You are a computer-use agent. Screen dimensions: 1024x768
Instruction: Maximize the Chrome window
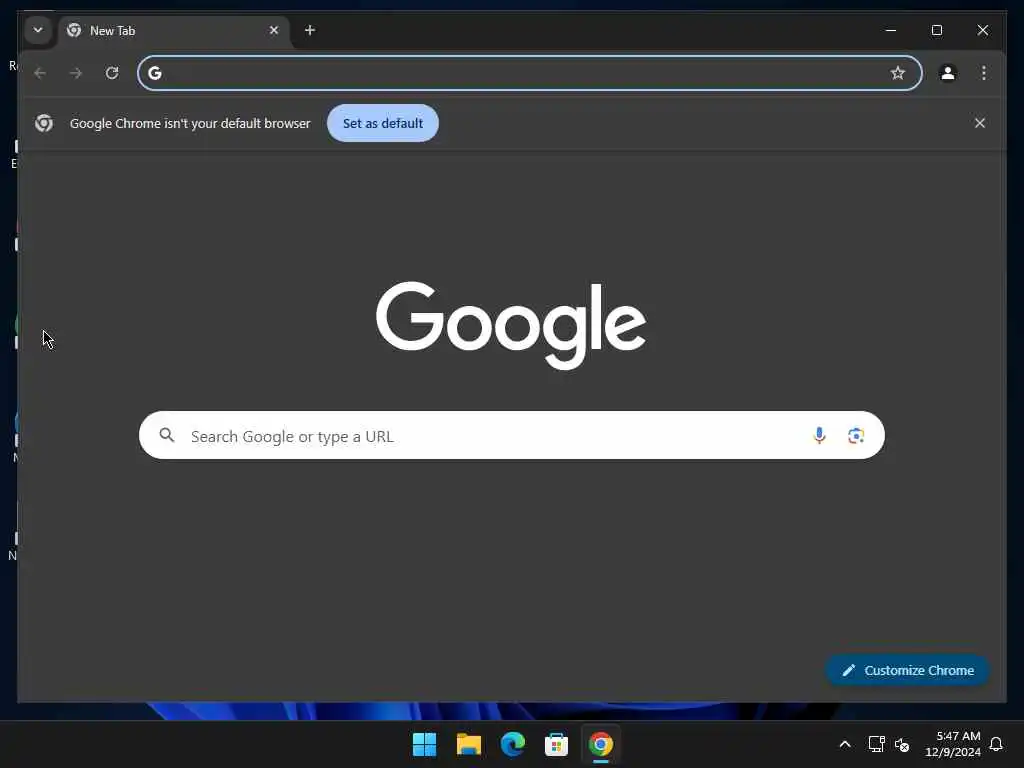936,30
